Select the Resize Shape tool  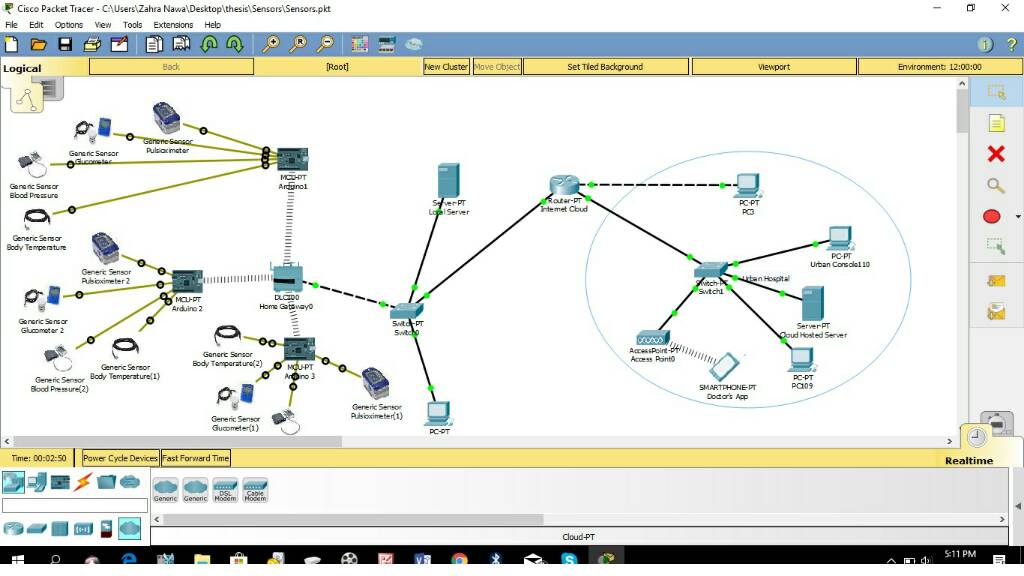coord(996,247)
